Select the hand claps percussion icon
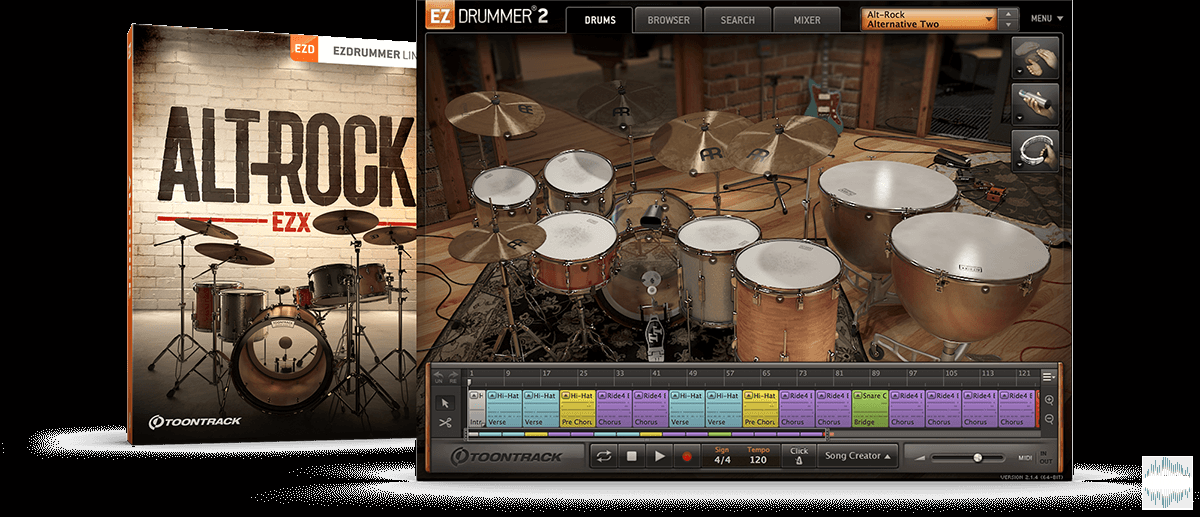 pyautogui.click(x=1036, y=57)
